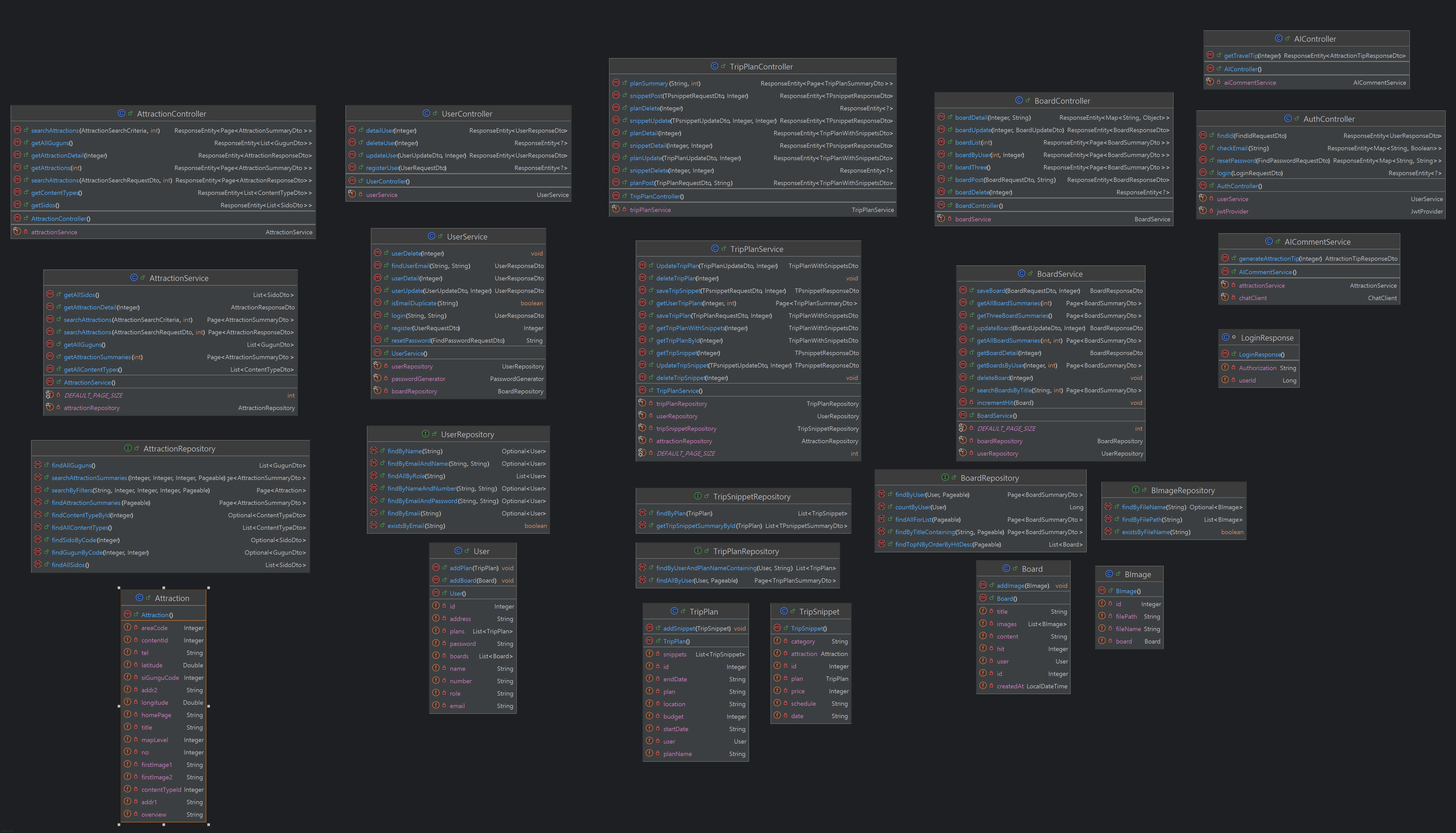This screenshot has height=833, width=1456.
Task: Select the planName field in TripPlan
Action: coord(696,754)
